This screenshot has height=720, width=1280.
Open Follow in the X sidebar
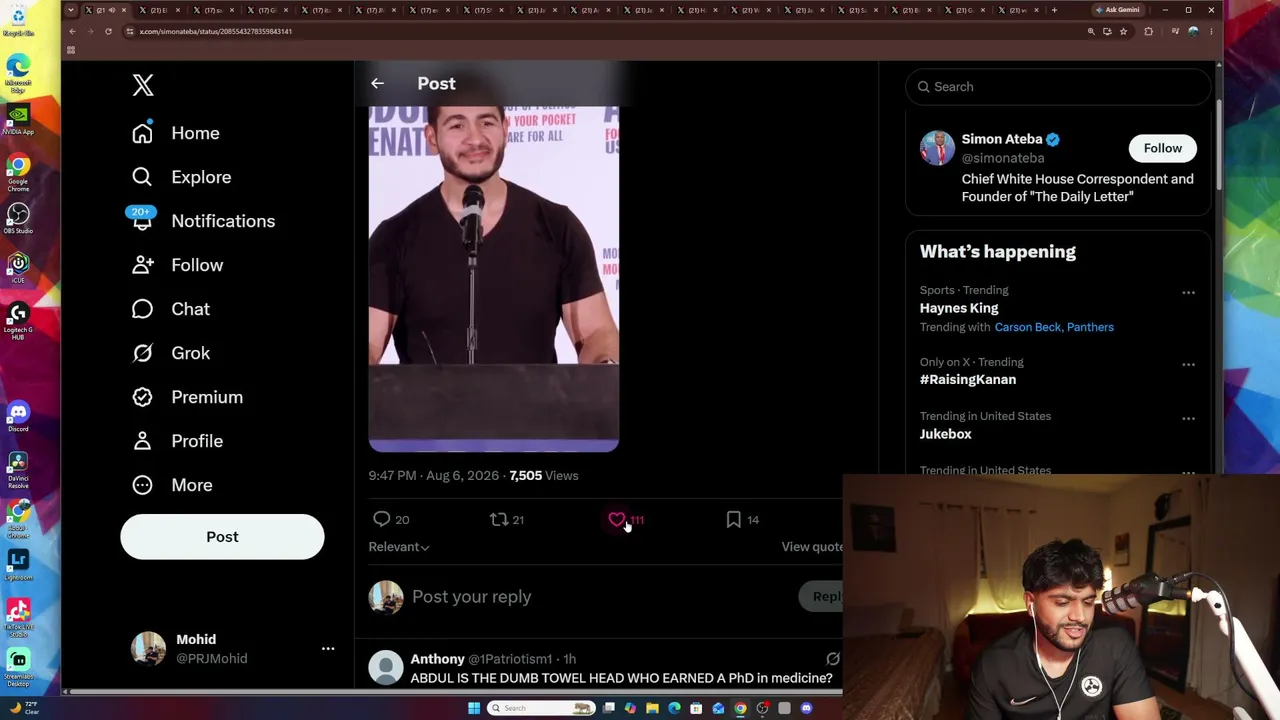(197, 265)
